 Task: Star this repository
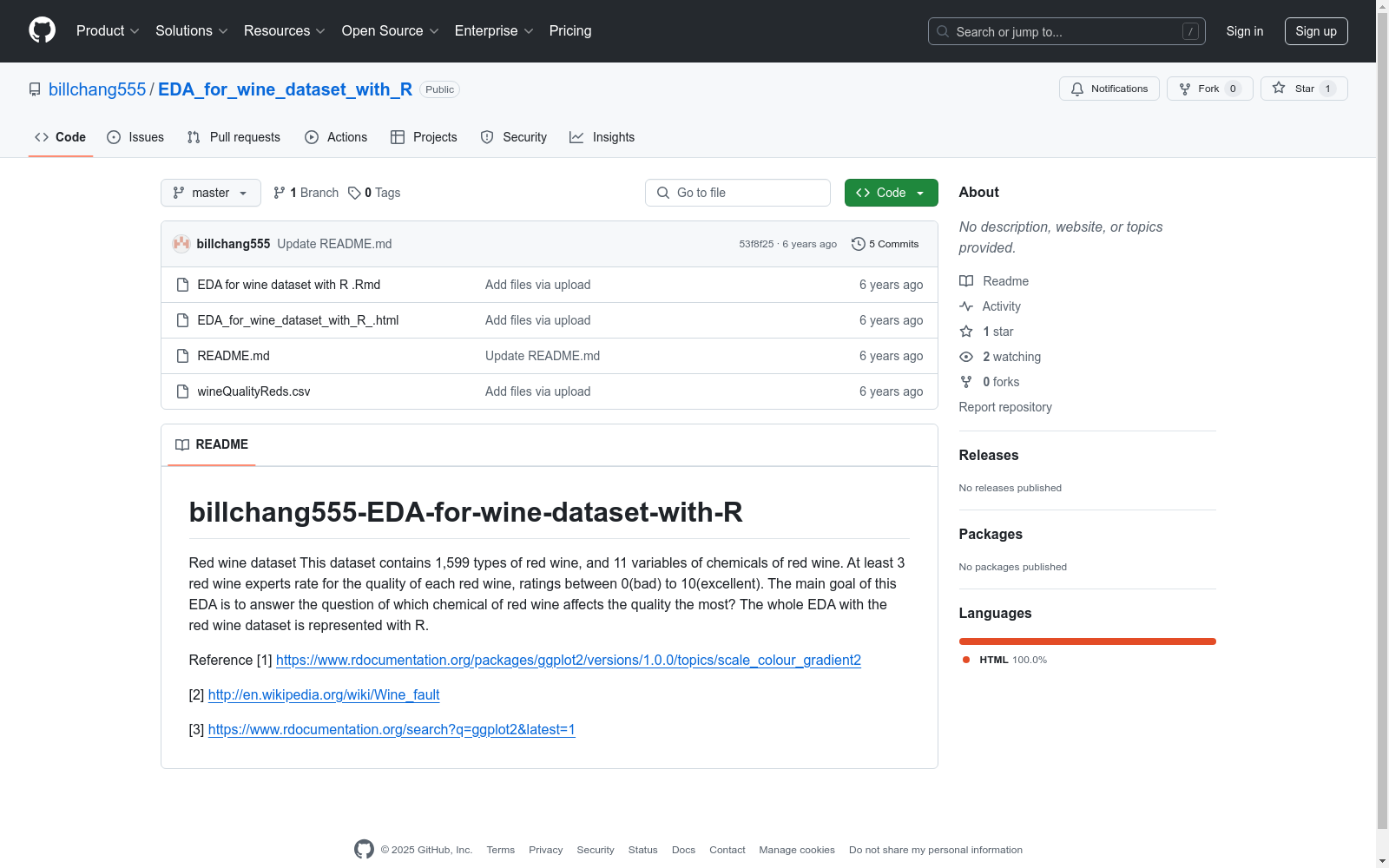click(1304, 89)
